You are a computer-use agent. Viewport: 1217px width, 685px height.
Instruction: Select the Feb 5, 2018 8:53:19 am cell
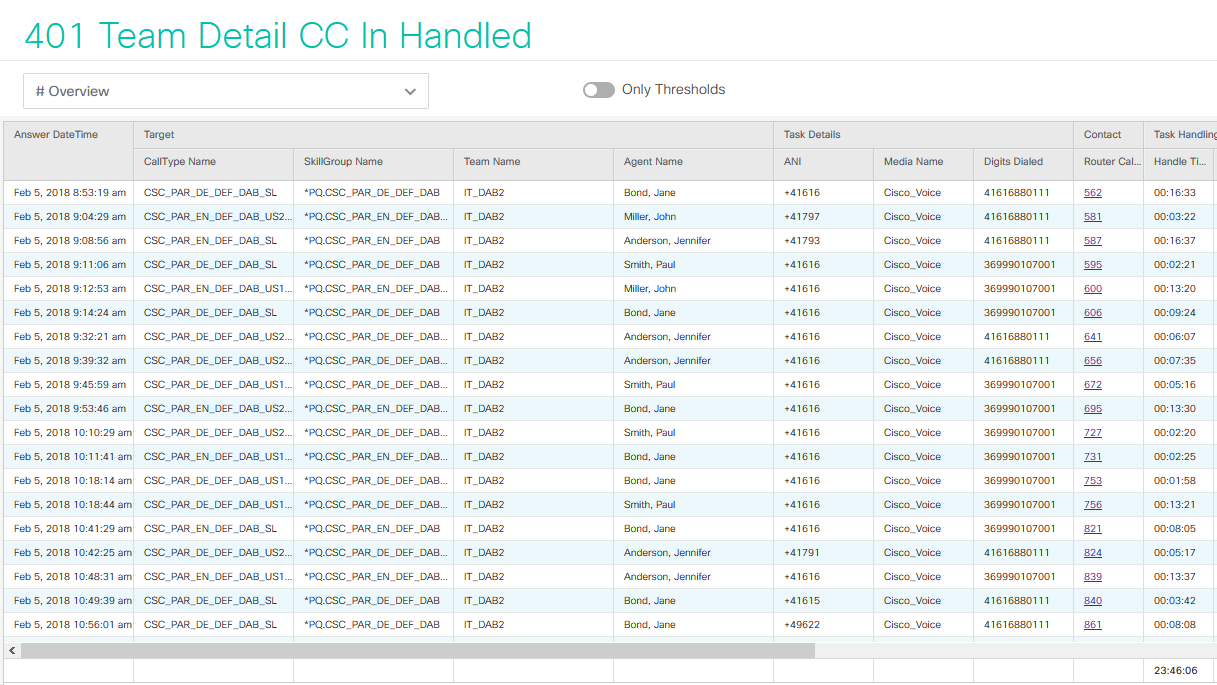(70, 193)
